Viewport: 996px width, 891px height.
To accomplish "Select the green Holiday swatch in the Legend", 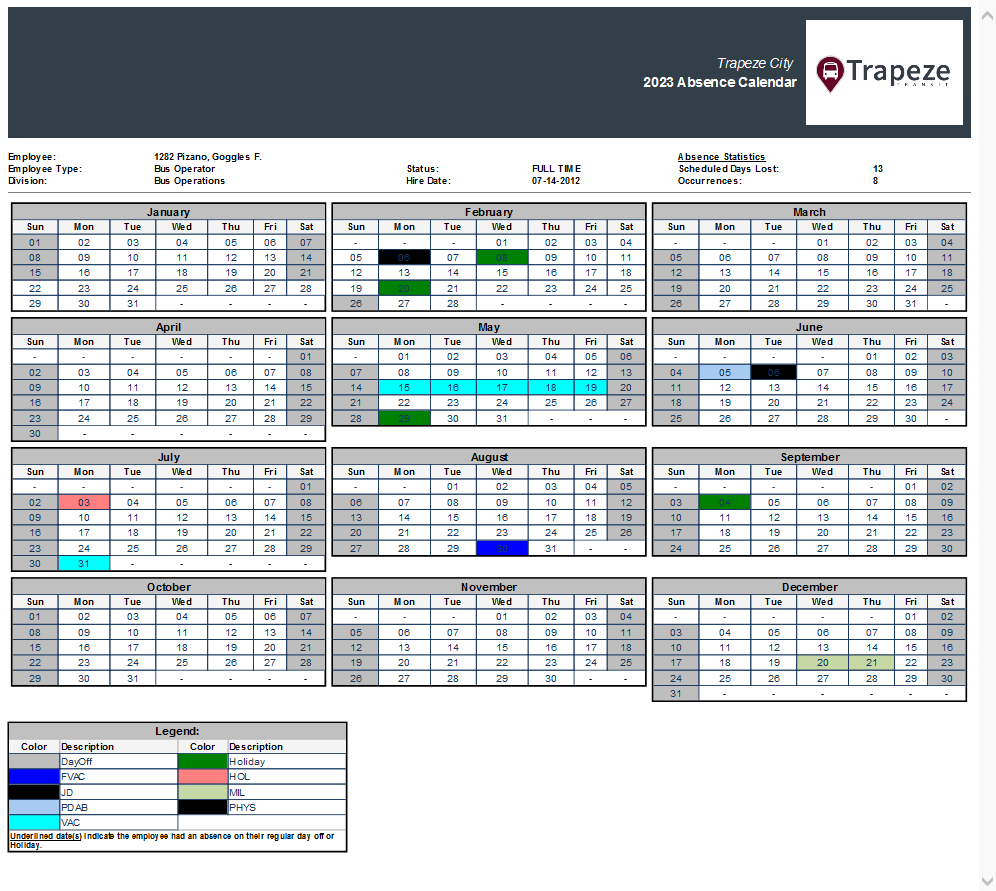I will [x=203, y=762].
